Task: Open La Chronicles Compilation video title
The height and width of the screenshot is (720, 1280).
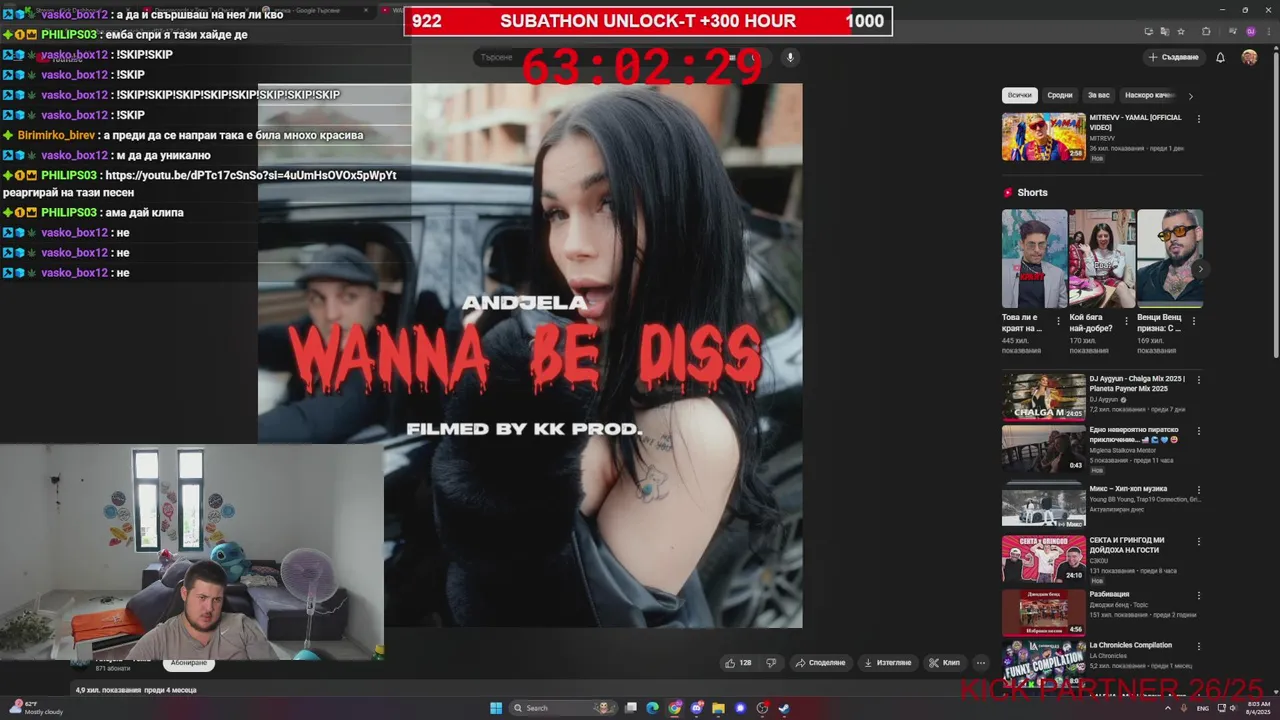Action: pos(1130,645)
